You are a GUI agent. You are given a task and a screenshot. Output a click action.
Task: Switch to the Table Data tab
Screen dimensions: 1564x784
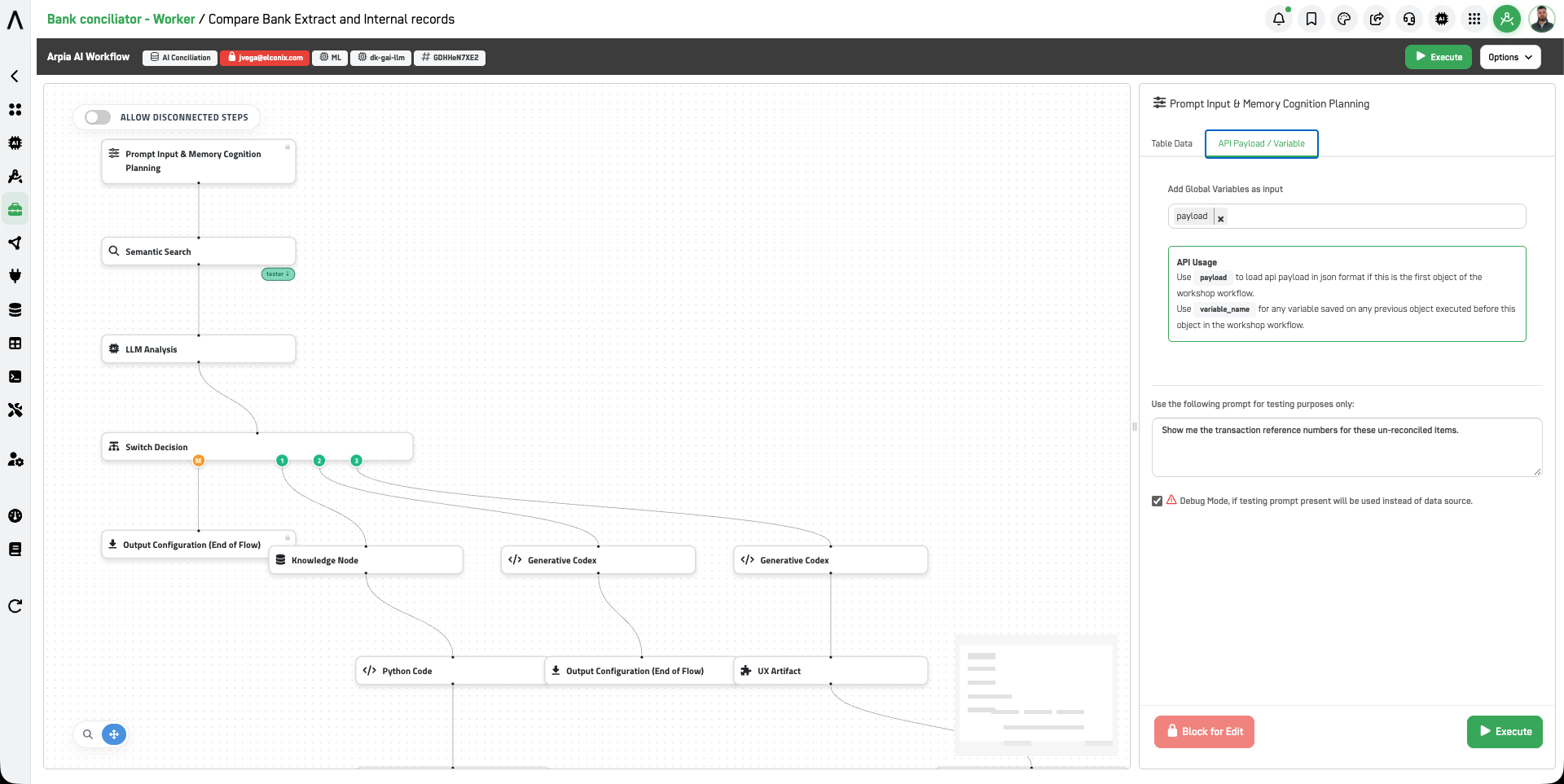coord(1171,143)
